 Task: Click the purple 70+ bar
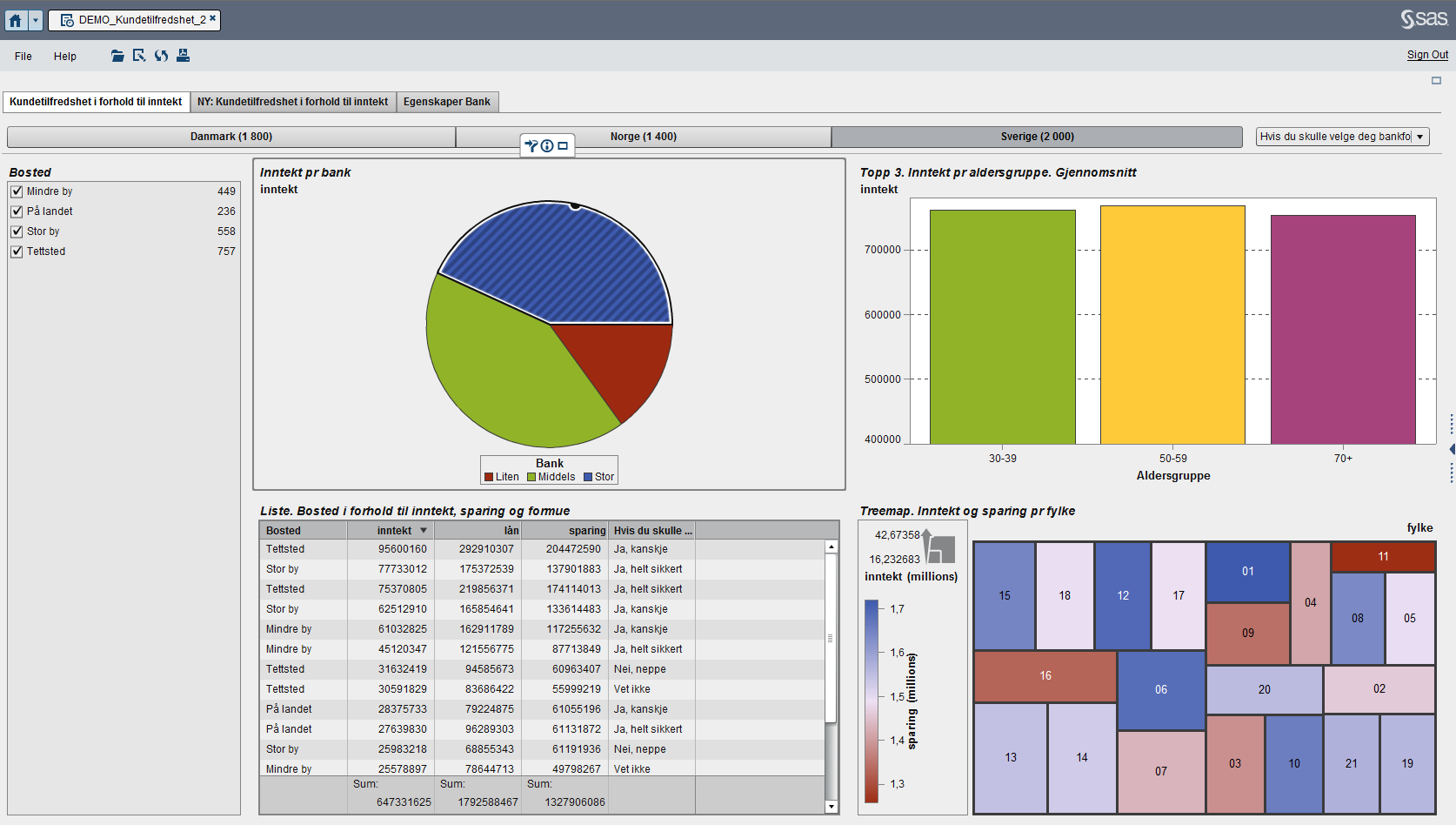[x=1343, y=330]
